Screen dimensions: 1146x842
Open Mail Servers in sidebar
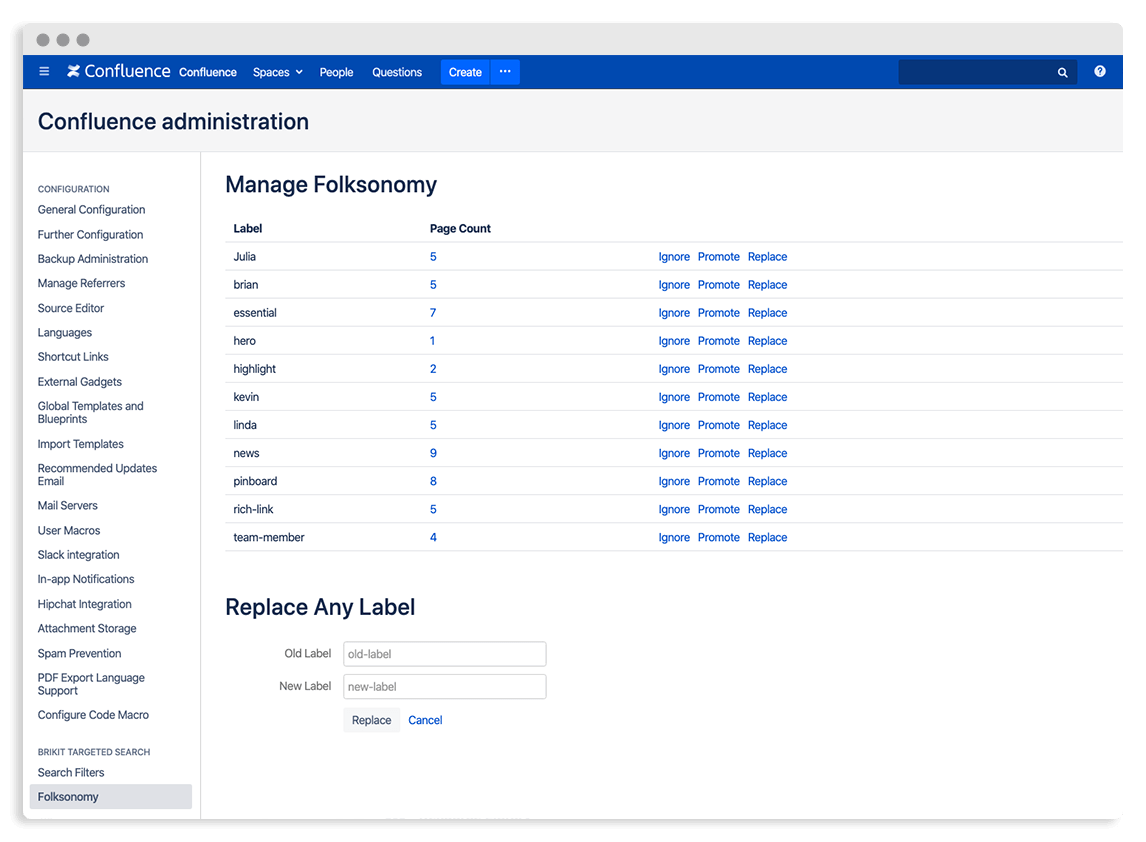pyautogui.click(x=67, y=506)
